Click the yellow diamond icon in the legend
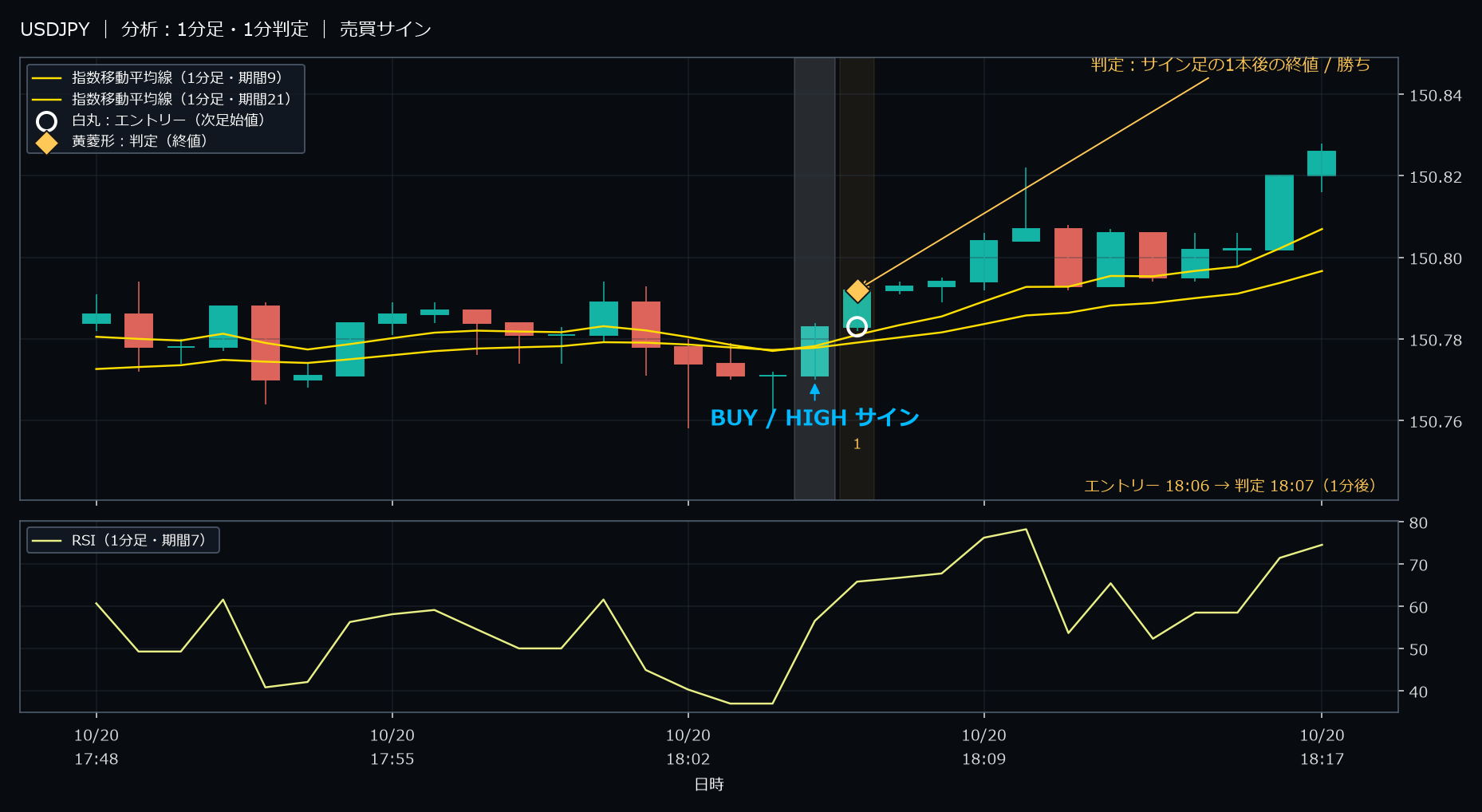This screenshot has width=1482, height=812. click(47, 143)
